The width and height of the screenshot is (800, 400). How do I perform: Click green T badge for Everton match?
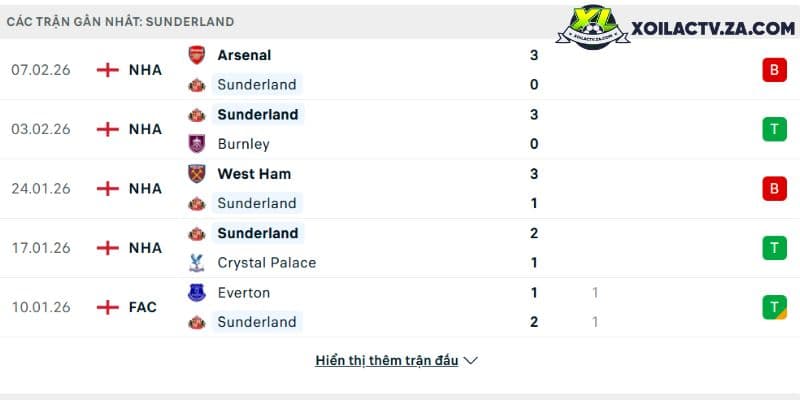pos(774,307)
